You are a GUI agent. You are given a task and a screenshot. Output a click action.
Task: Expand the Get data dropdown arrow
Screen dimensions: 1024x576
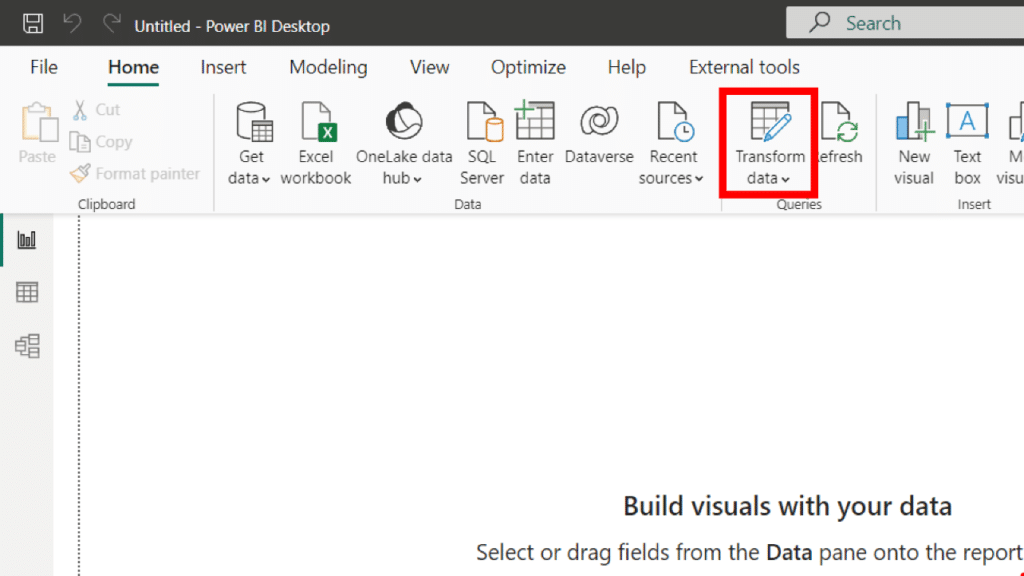coord(268,178)
